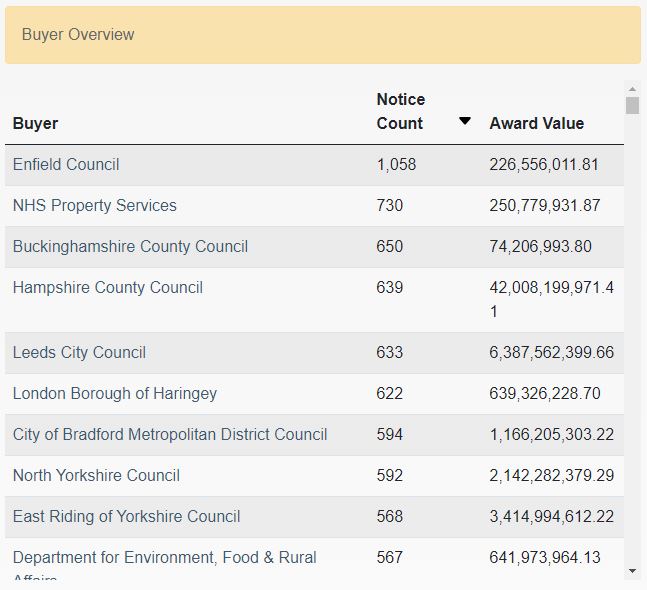Click award value 2,142,282,379.29
Screen dimensions: 647x590
(552, 475)
